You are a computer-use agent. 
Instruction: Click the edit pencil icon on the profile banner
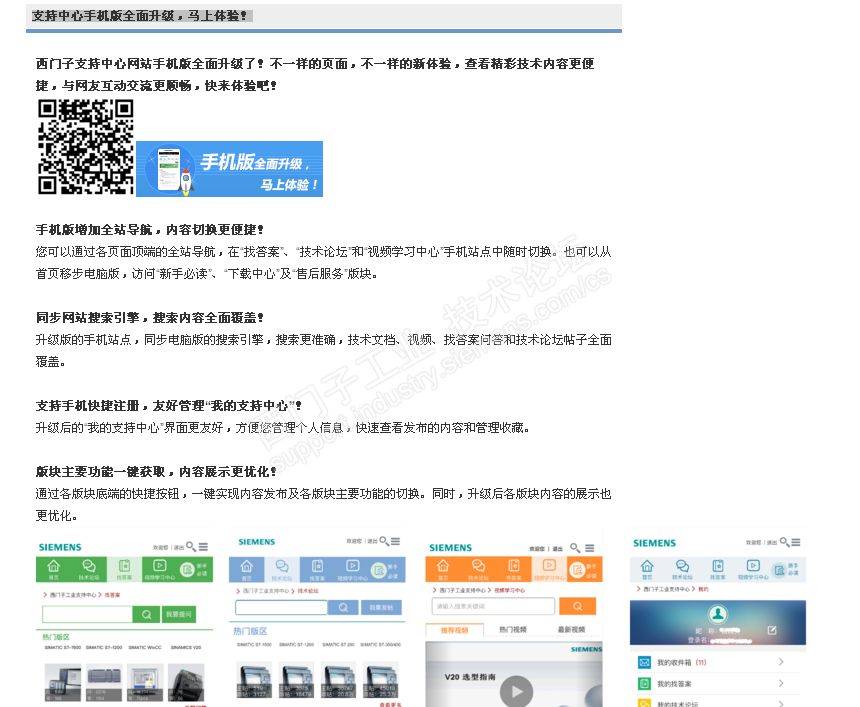coord(772,630)
